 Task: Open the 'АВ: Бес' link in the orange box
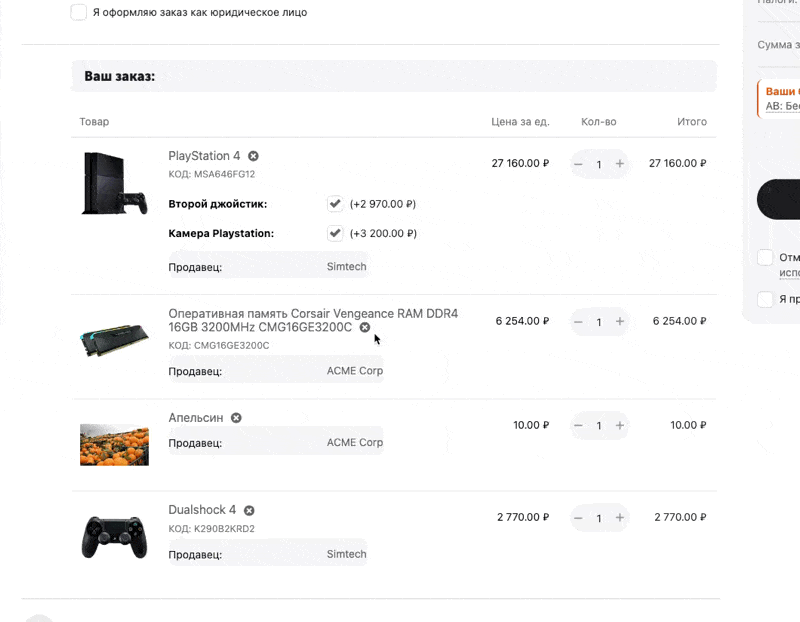click(782, 106)
